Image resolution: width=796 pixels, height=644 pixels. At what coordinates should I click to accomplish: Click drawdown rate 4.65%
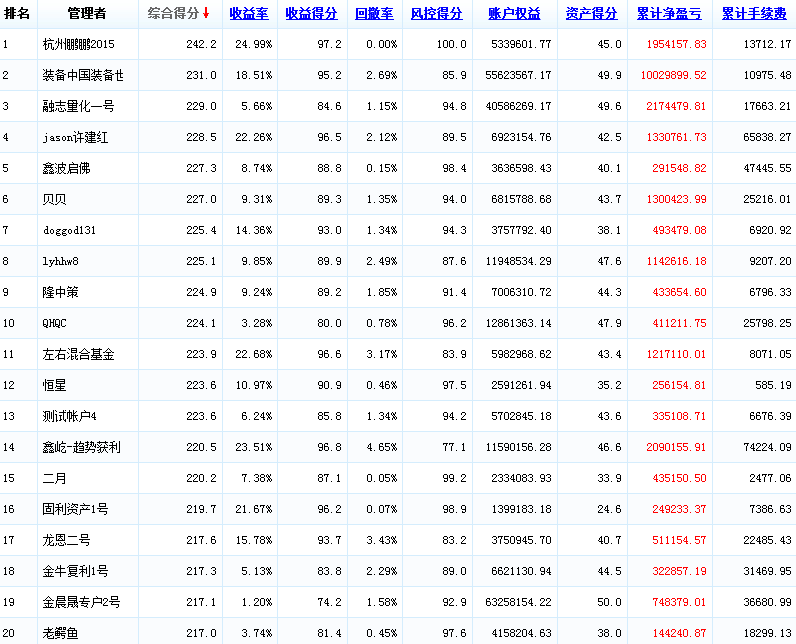382,447
